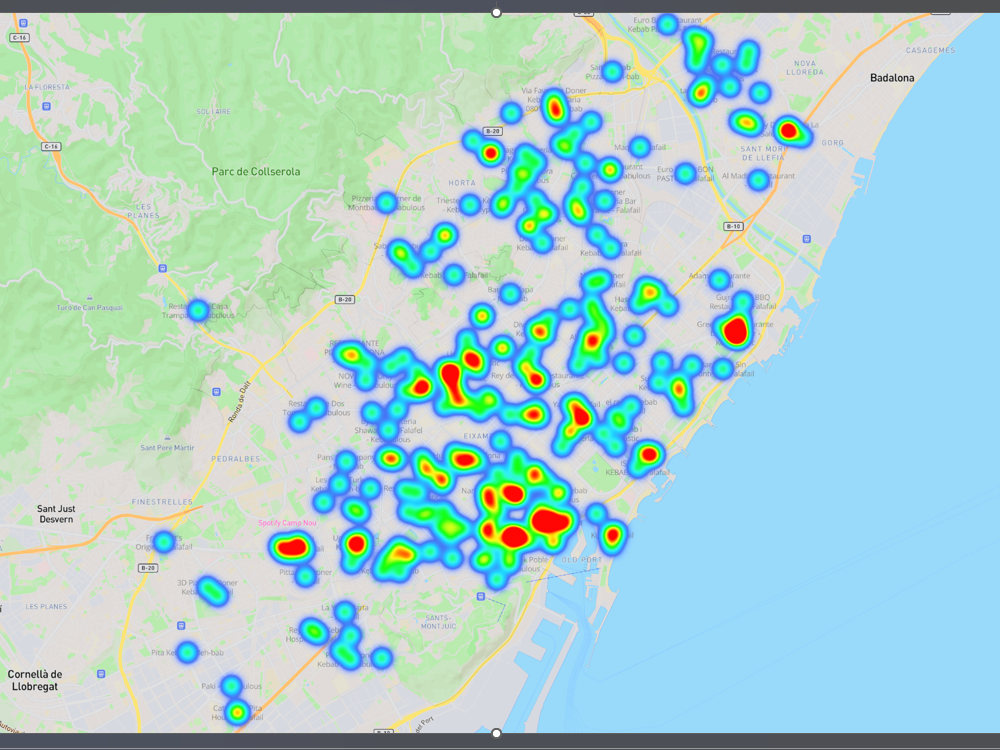Click the B-10 road shield

pyautogui.click(x=733, y=226)
